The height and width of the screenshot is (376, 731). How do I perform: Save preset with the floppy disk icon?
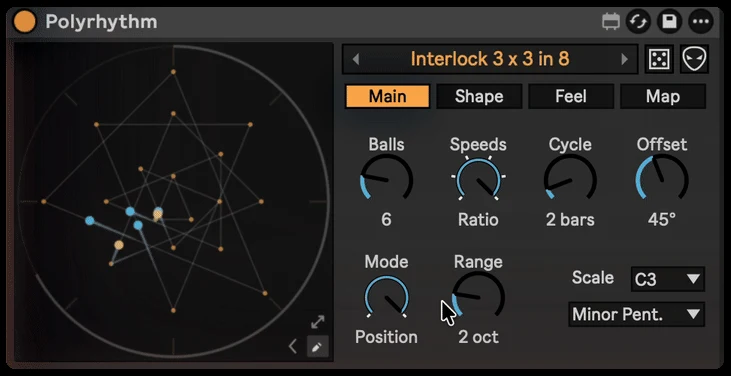pyautogui.click(x=669, y=22)
